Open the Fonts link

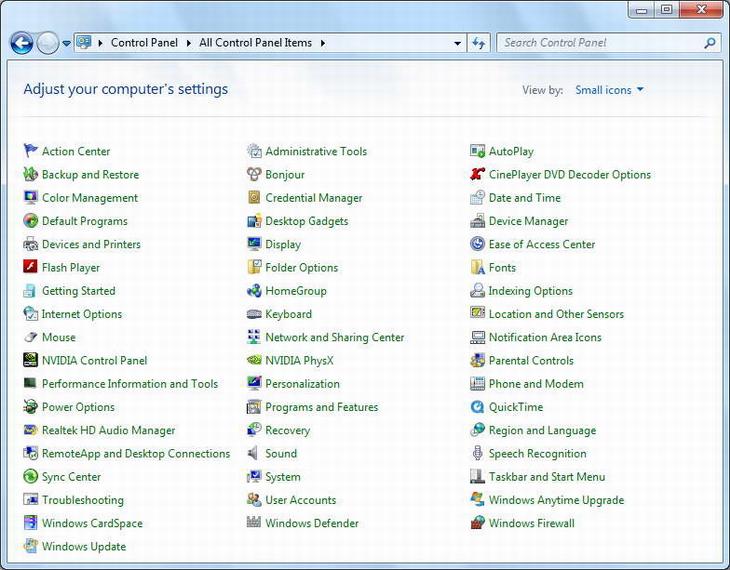tap(502, 268)
